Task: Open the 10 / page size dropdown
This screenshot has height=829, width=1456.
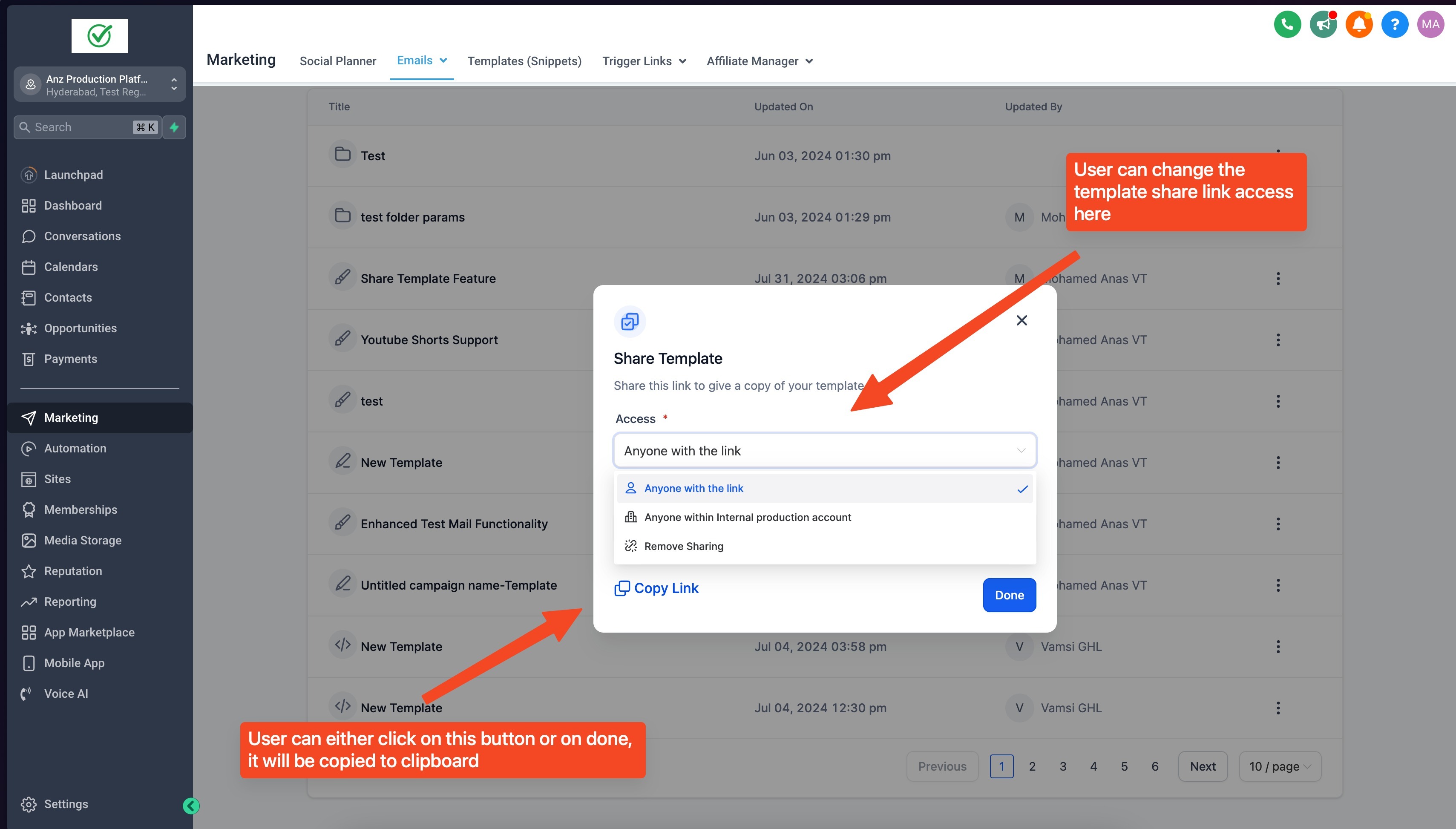Action: tap(1280, 766)
